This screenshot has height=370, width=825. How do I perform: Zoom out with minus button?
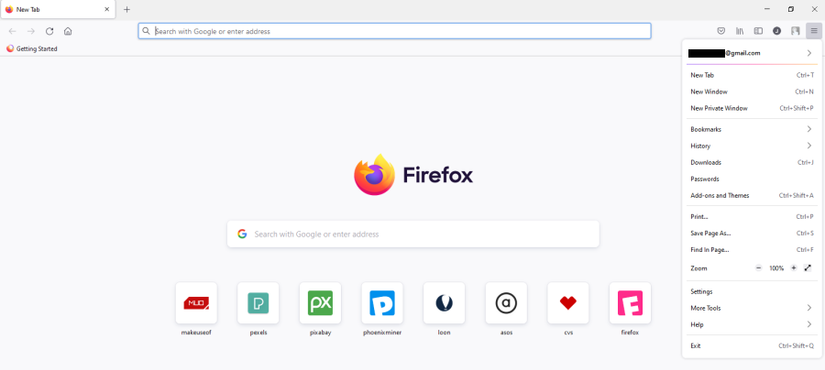pos(759,268)
